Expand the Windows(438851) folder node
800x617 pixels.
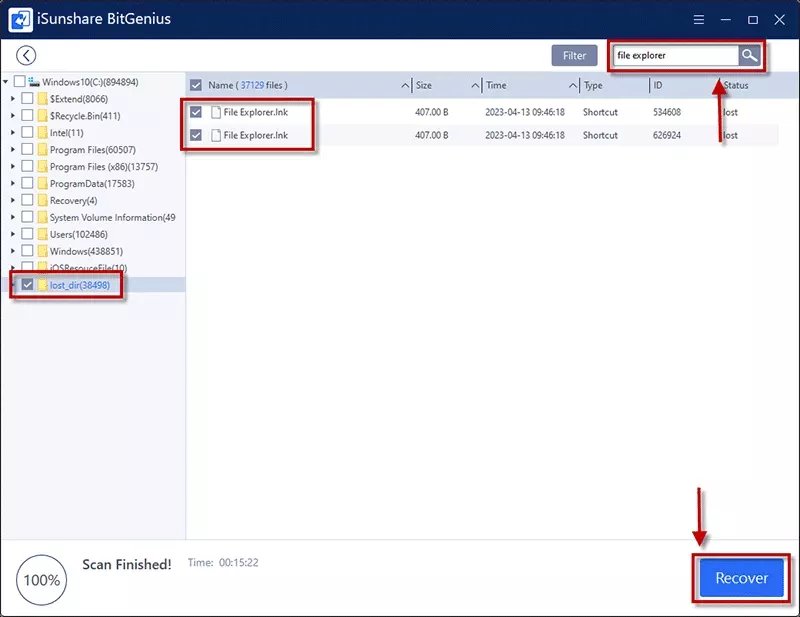(12, 251)
